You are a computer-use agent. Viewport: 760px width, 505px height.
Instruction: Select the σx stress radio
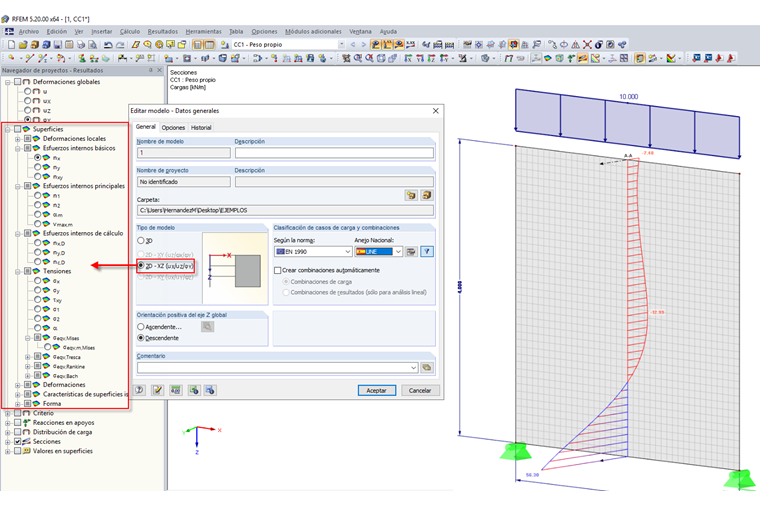point(38,281)
